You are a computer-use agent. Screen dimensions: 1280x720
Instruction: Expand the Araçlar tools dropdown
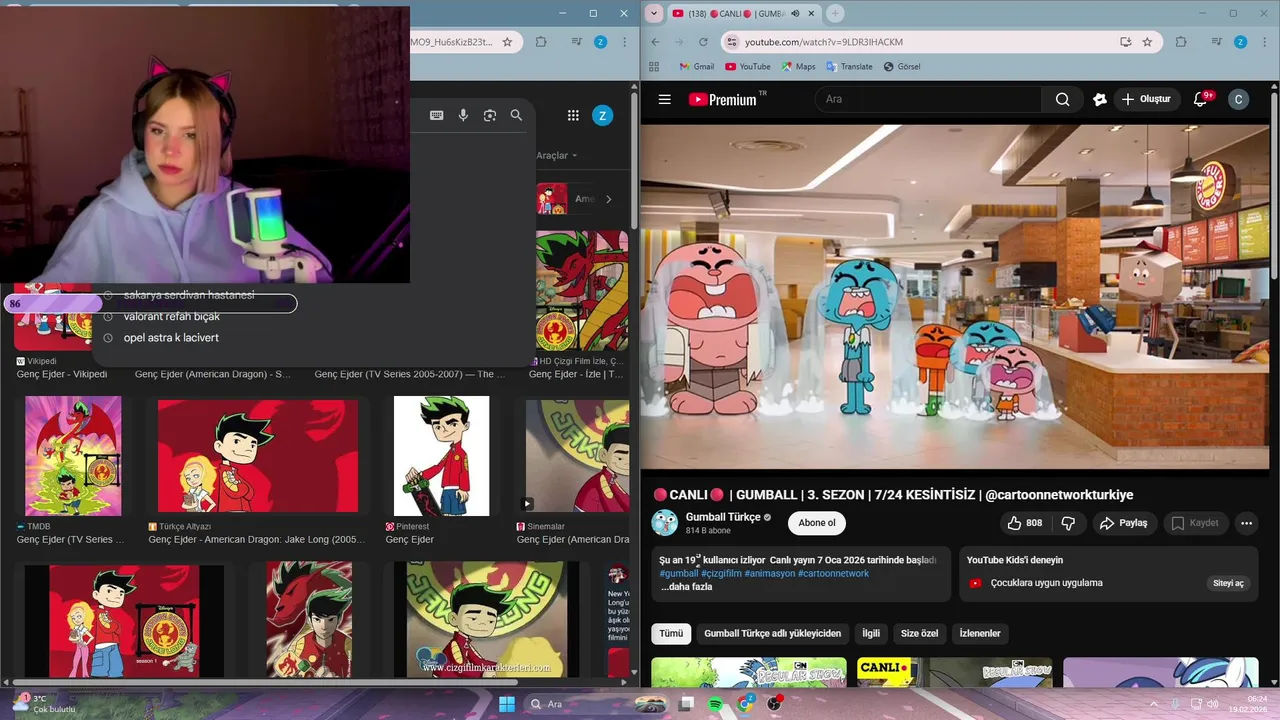(557, 155)
